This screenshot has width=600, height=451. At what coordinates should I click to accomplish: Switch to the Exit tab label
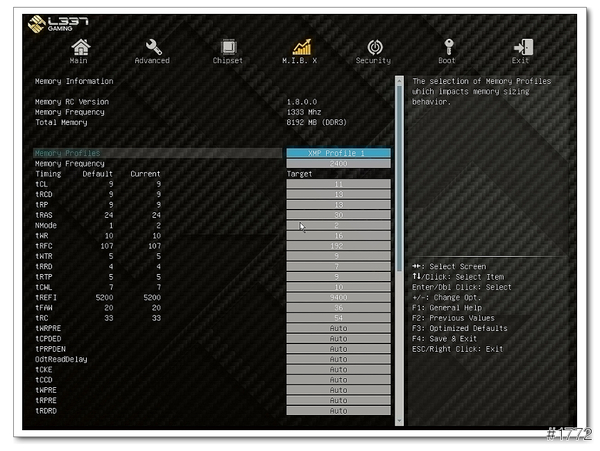tap(520, 60)
